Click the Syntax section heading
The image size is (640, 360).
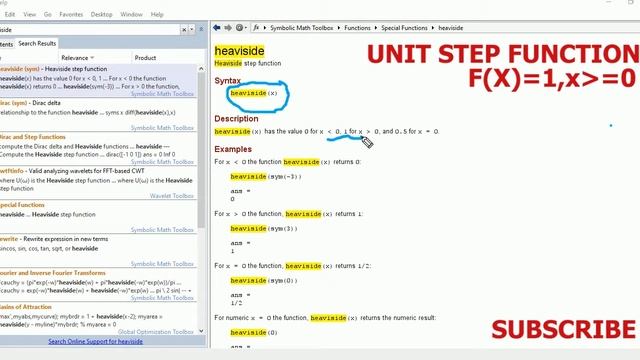click(x=227, y=81)
